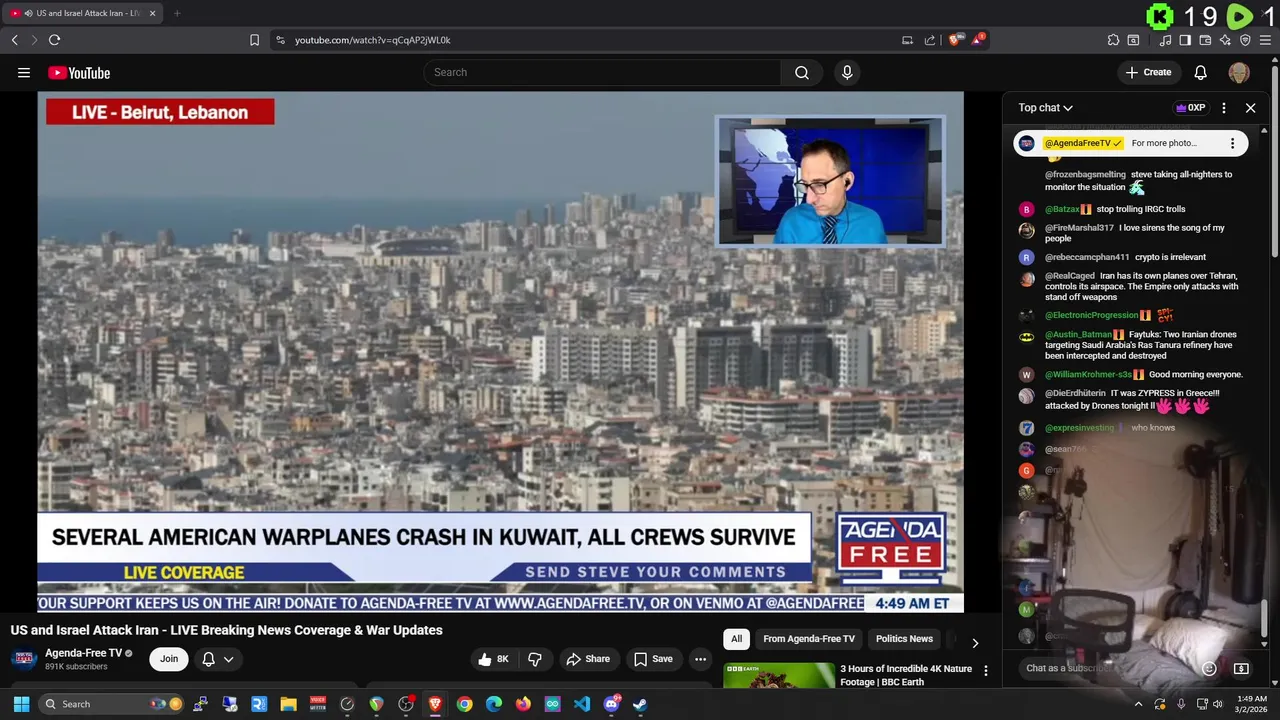The width and height of the screenshot is (1280, 720).
Task: Click the Create button
Action: coord(1148,72)
